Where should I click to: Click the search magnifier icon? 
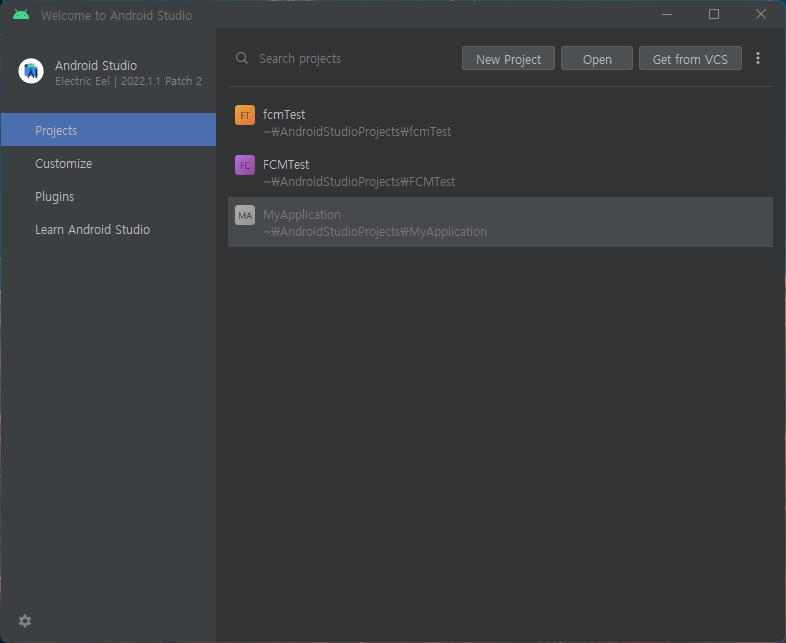tap(242, 58)
